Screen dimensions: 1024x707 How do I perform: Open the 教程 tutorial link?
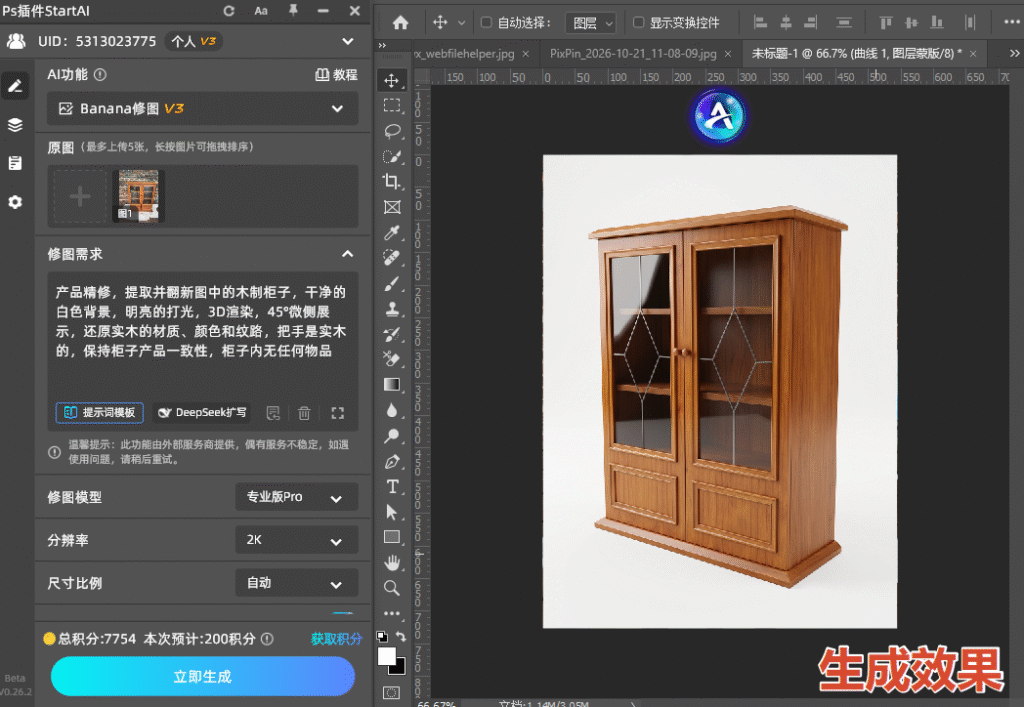point(336,75)
